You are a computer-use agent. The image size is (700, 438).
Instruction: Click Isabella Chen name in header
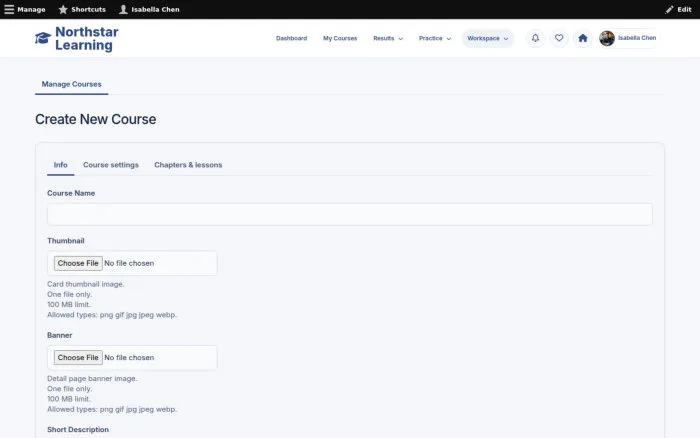pos(637,38)
